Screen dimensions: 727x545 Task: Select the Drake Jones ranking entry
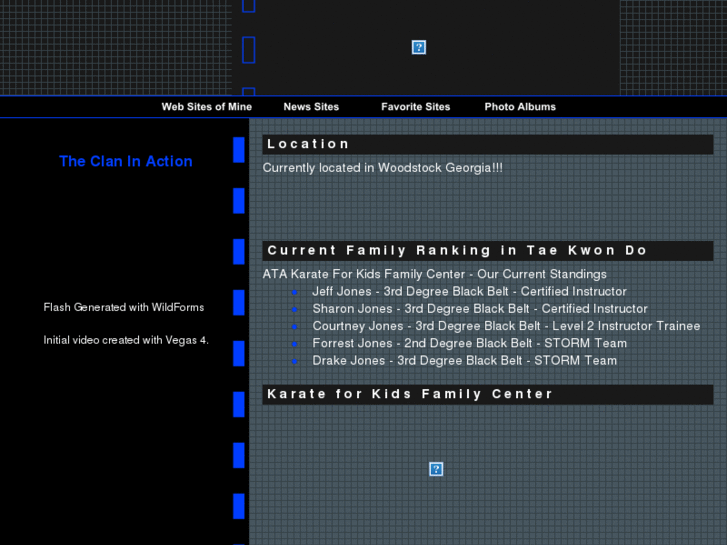(465, 360)
